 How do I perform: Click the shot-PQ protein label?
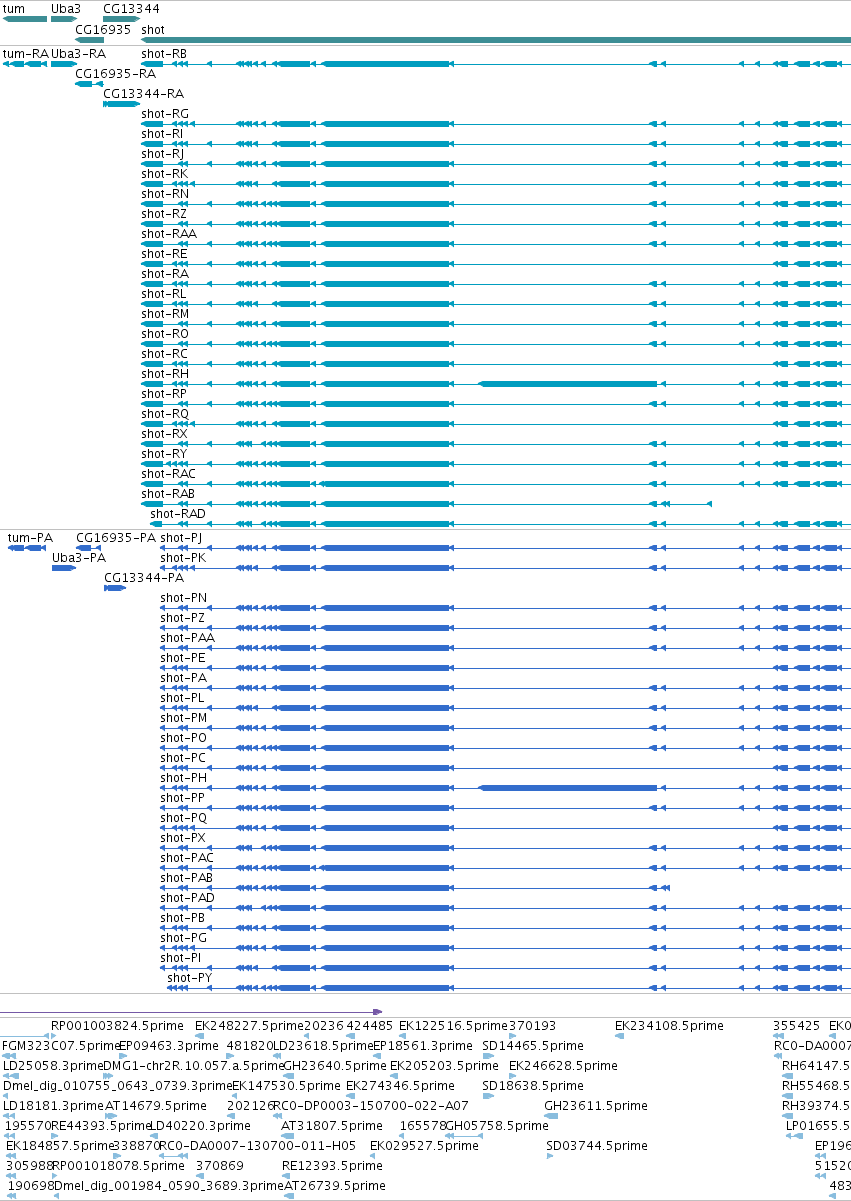183,818
